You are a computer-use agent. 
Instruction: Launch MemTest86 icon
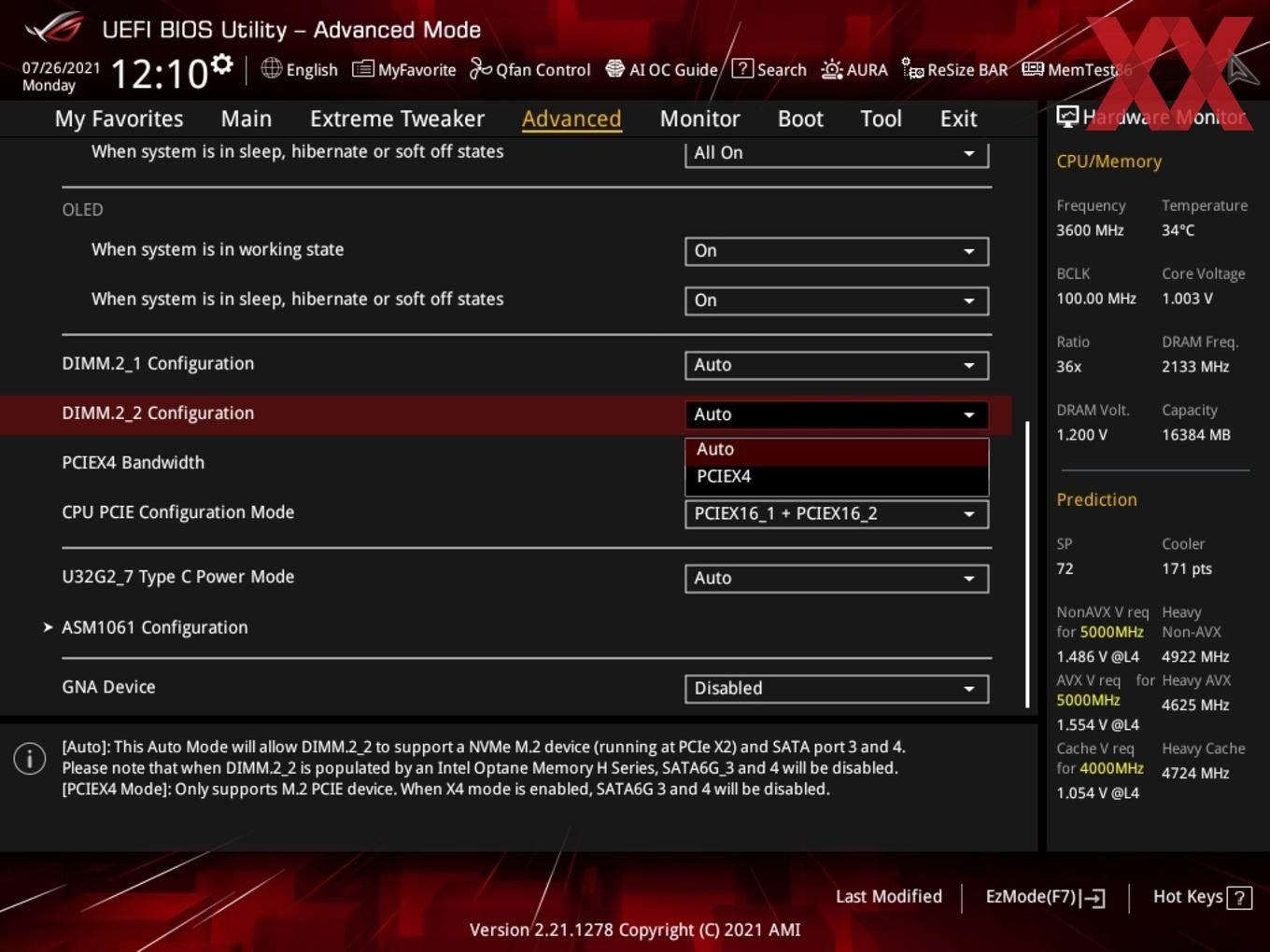1033,69
